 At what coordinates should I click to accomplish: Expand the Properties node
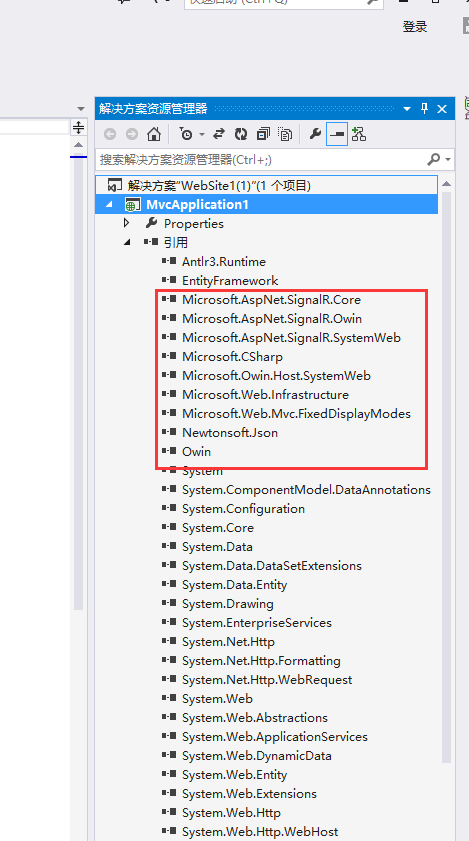click(127, 223)
